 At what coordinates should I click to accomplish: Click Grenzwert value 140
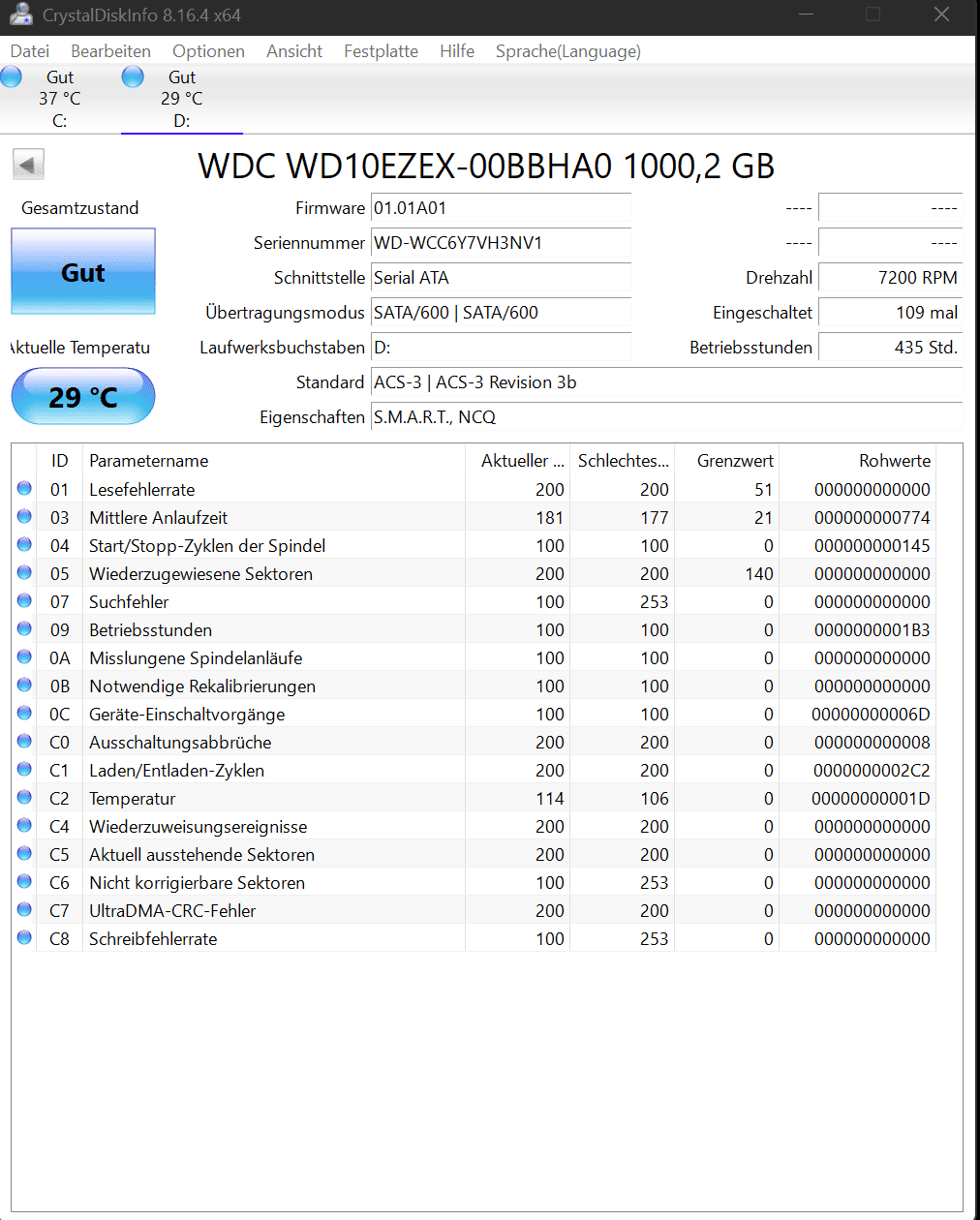(x=759, y=574)
